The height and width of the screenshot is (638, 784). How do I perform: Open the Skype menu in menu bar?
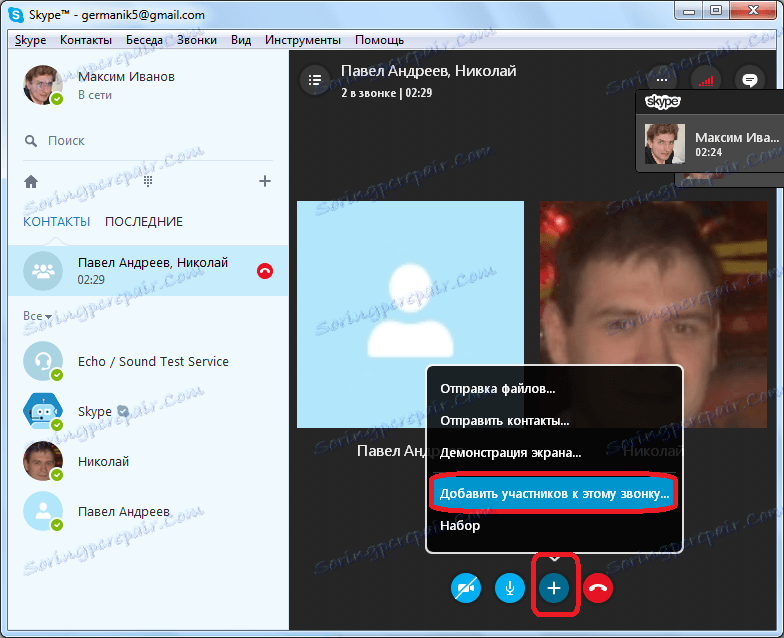click(30, 40)
